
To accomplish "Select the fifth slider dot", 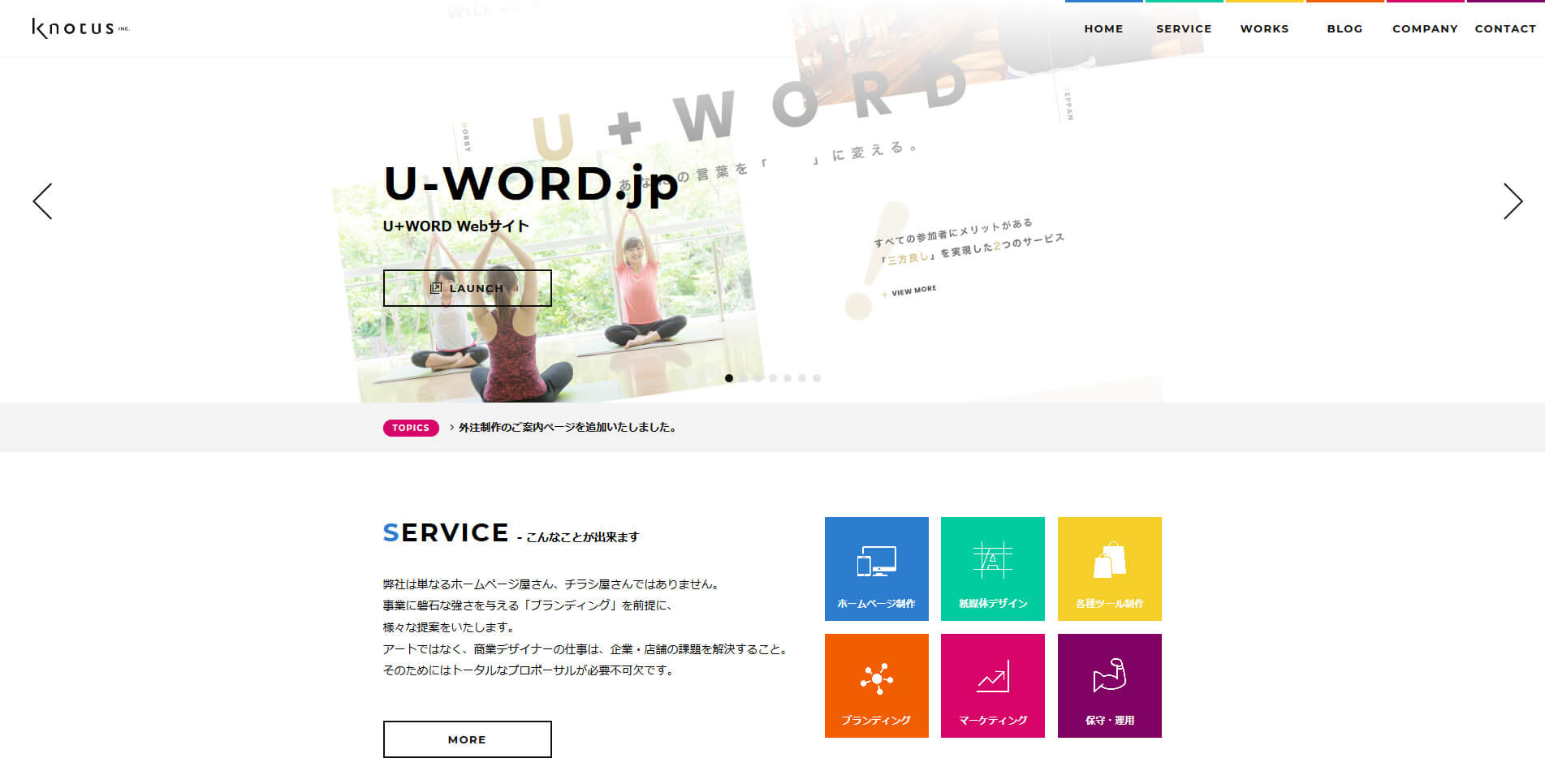I will (788, 378).
